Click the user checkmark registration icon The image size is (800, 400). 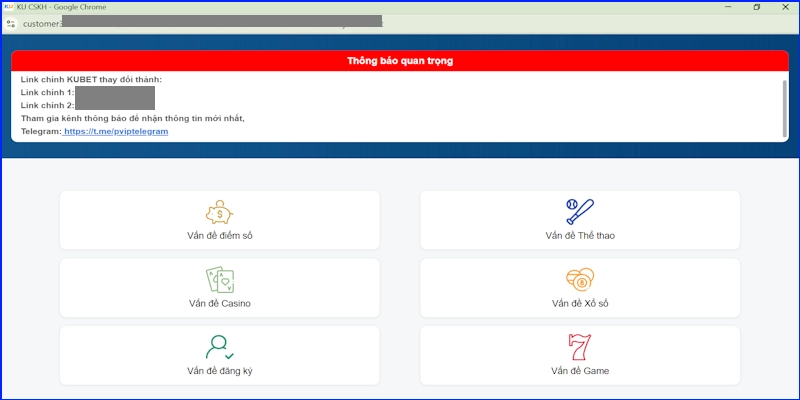point(219,347)
